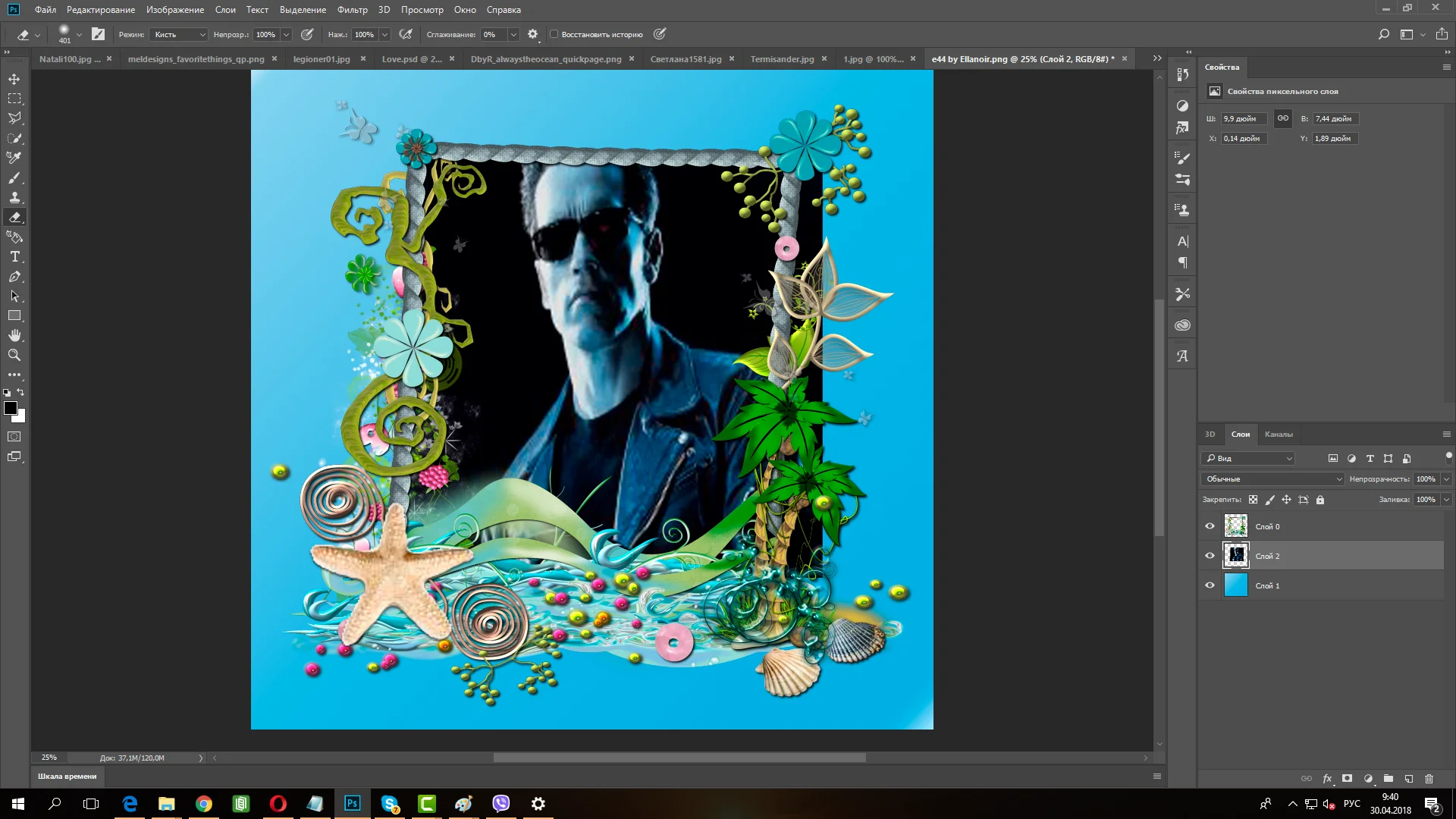Toggle visibility of Слой 1
The image size is (1456, 819).
pos(1210,585)
